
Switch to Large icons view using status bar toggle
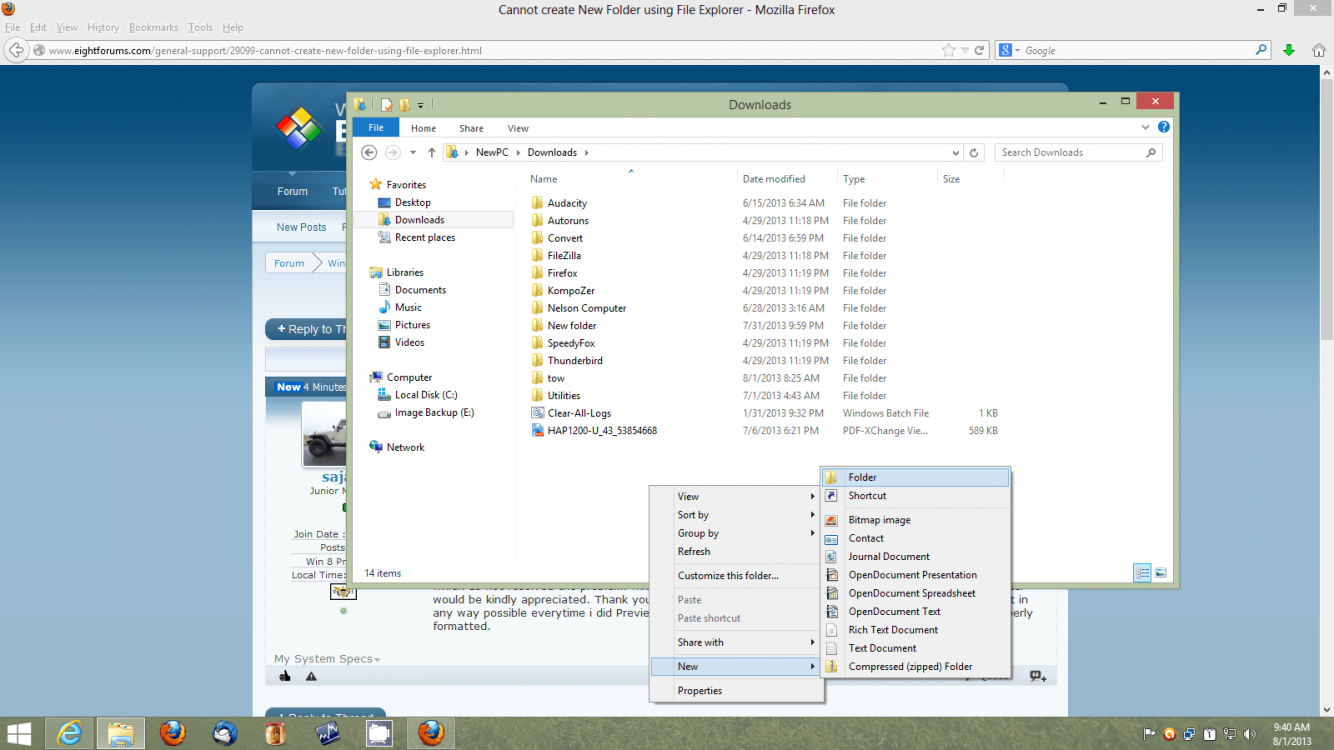tap(1160, 573)
